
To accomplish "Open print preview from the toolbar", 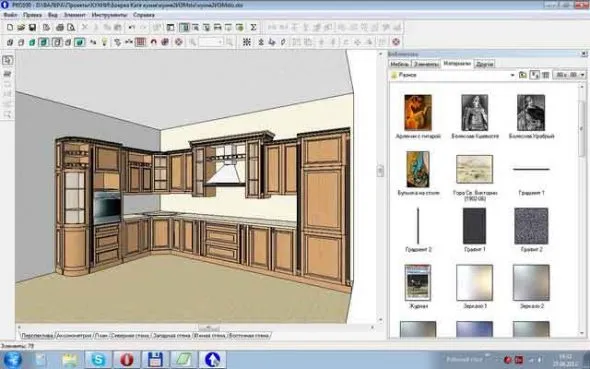I will 71,27.
